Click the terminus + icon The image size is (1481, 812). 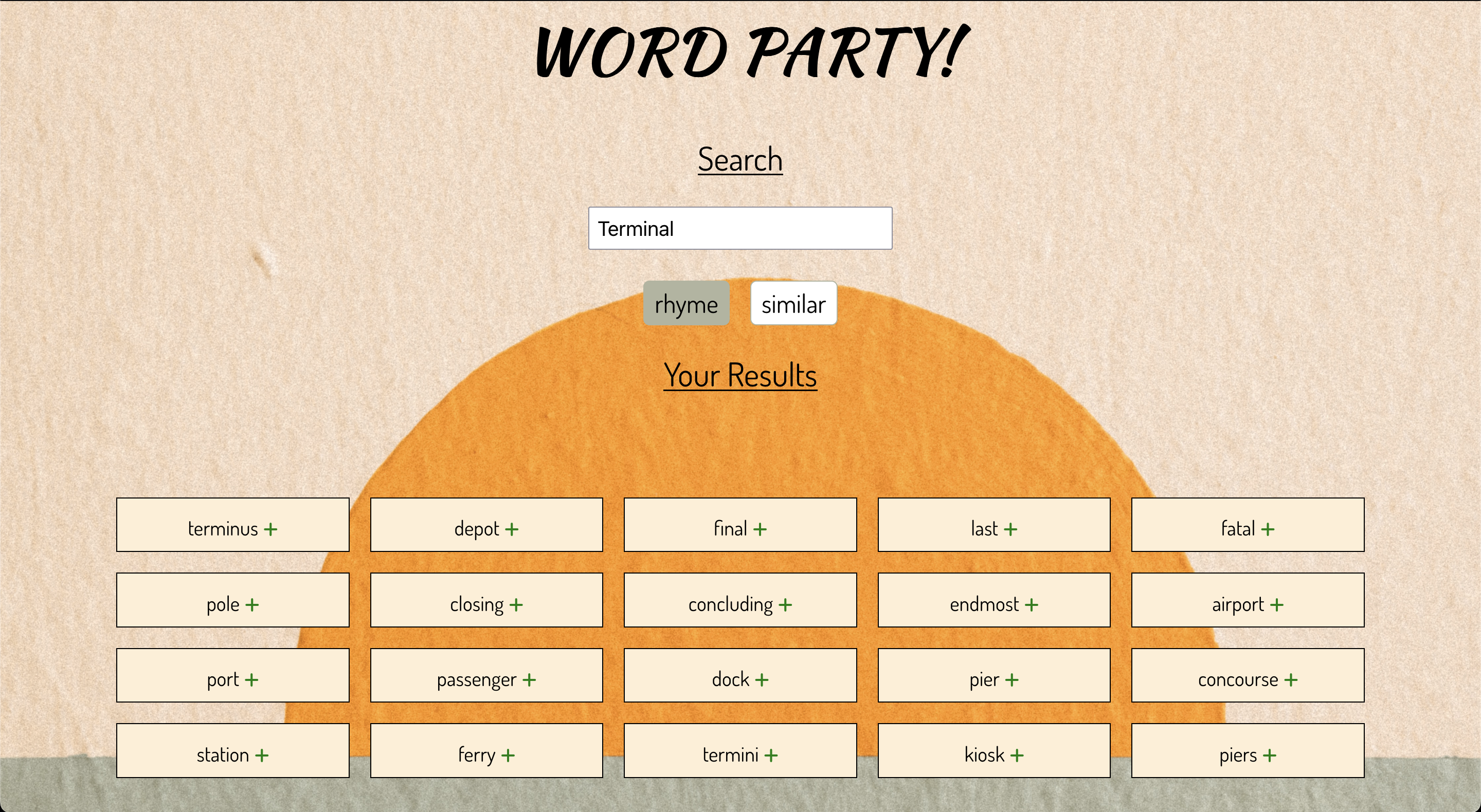click(273, 527)
